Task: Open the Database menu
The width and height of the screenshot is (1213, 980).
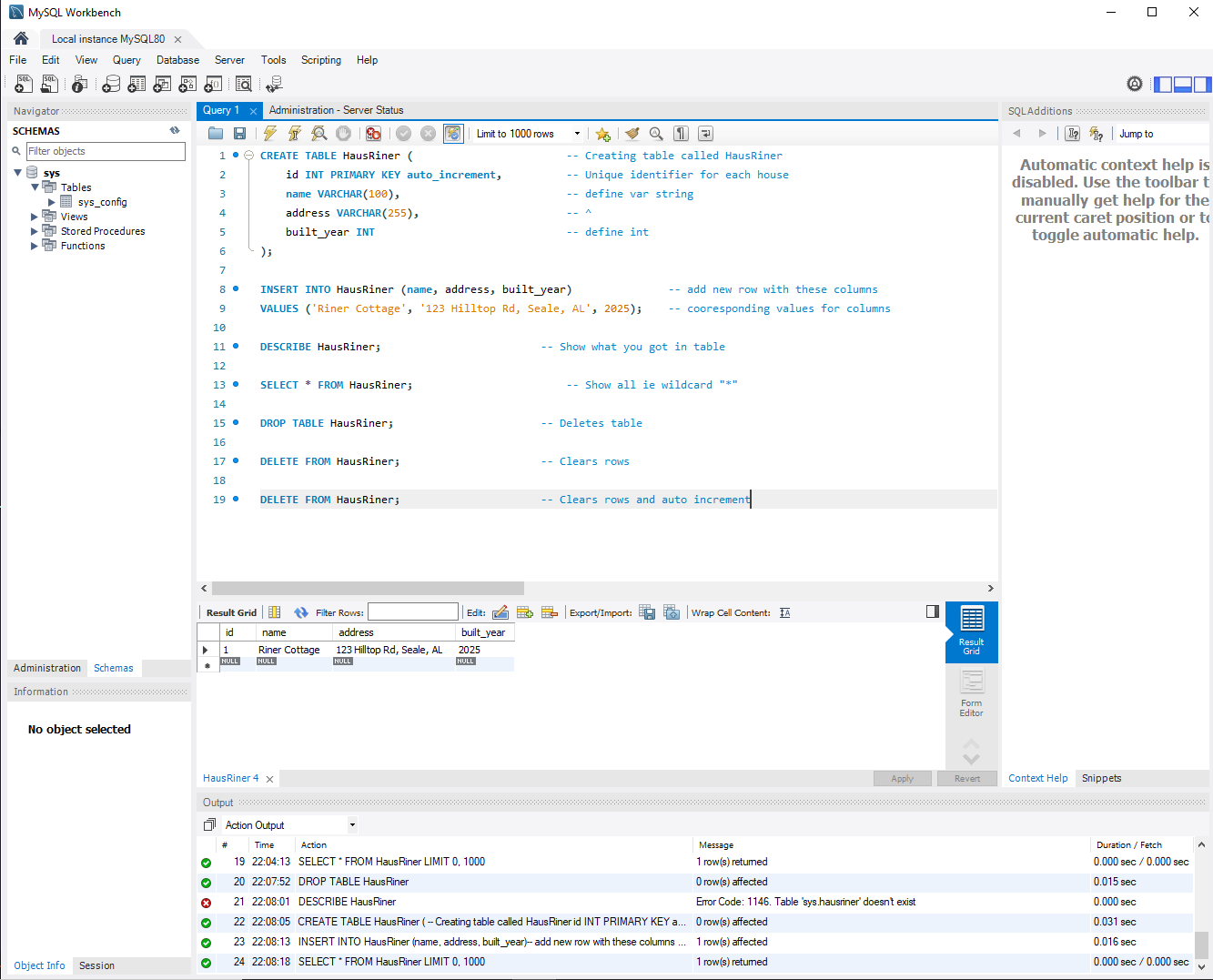Action: tap(177, 60)
